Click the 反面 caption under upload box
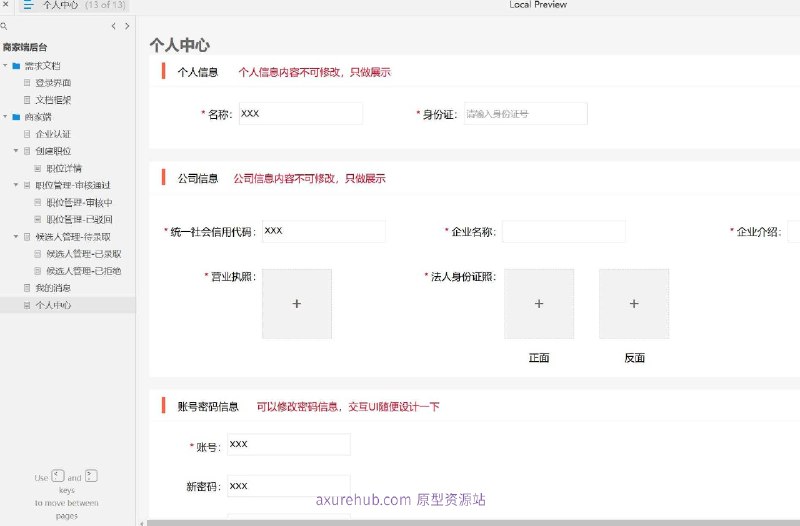This screenshot has height=526, width=800. (x=635, y=358)
